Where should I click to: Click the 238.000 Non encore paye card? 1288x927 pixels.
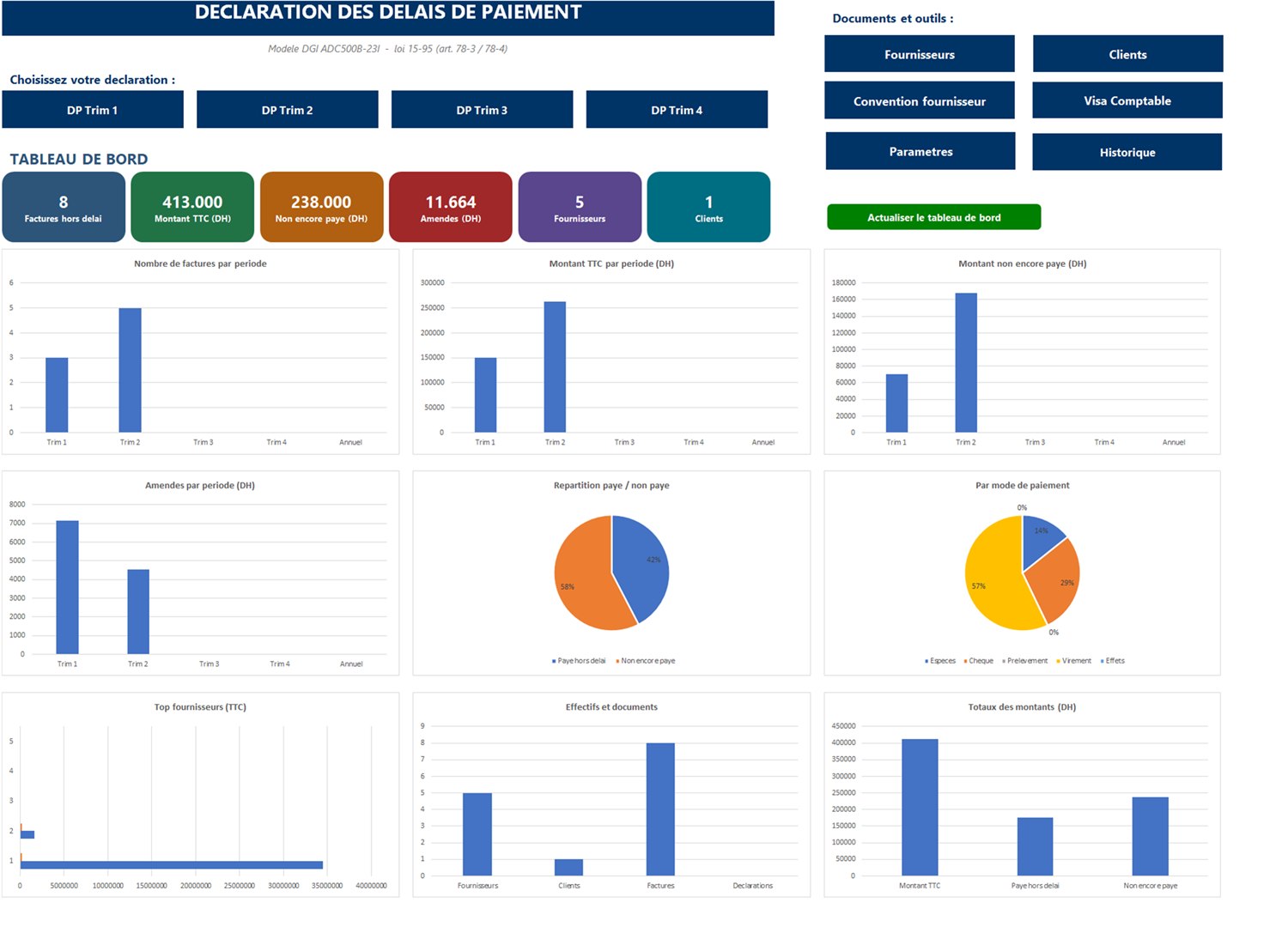click(x=321, y=207)
